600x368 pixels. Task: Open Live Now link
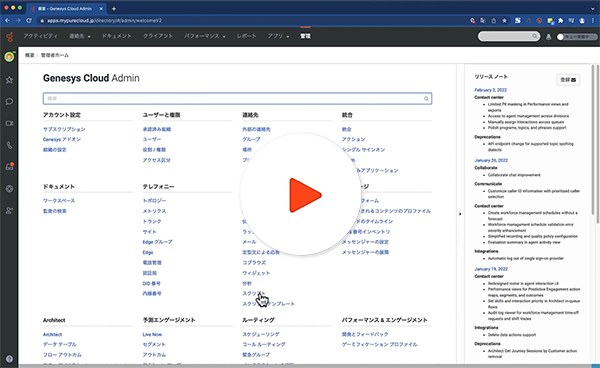pos(152,335)
